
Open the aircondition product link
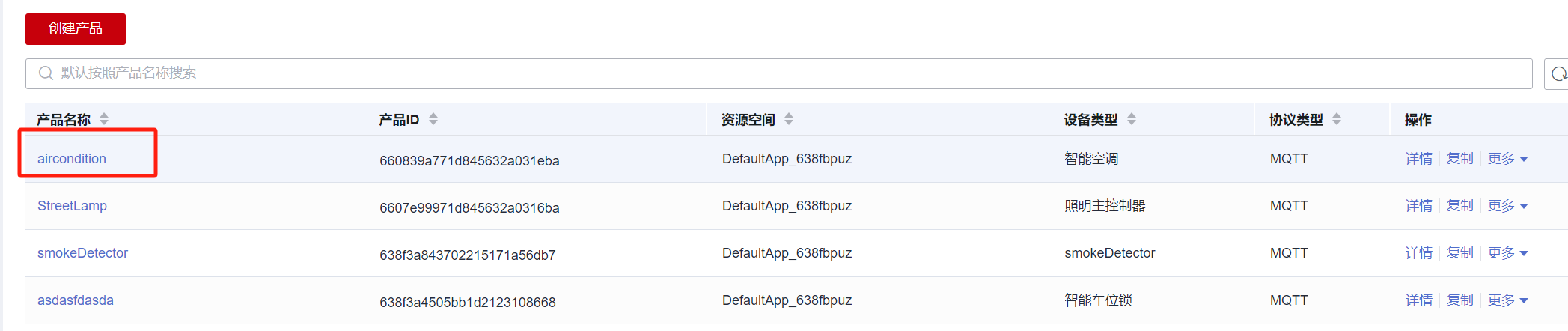[x=72, y=159]
